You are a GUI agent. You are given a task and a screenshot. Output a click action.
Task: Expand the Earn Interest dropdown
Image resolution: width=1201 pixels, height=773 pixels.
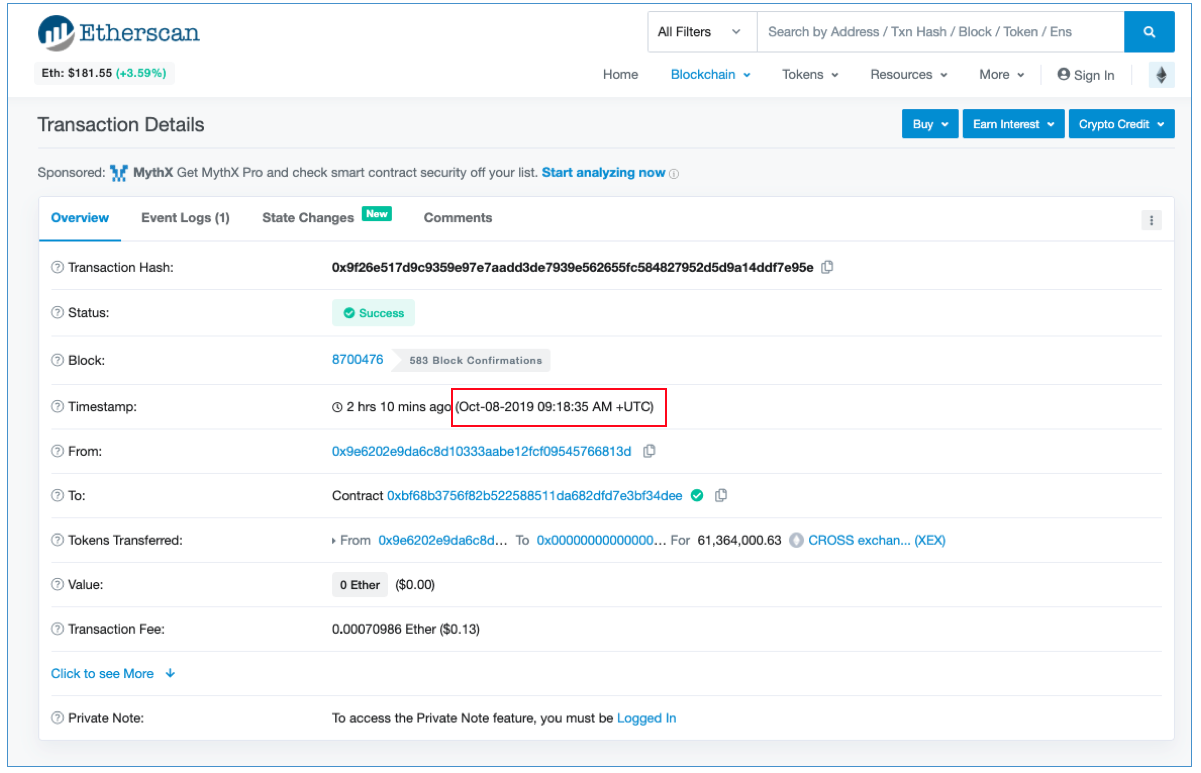pos(1013,124)
